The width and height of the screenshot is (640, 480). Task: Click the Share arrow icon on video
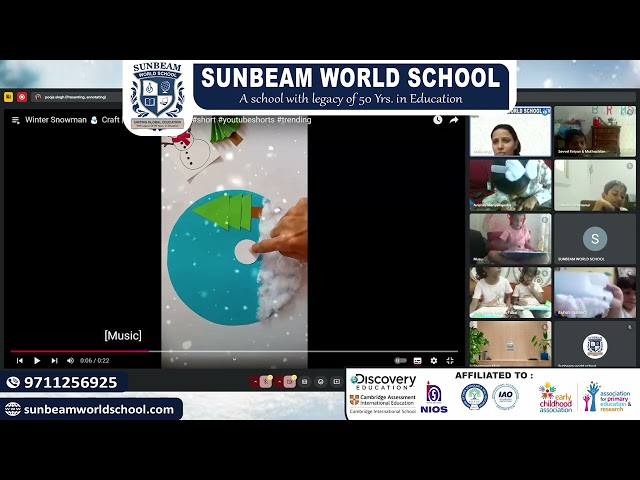click(454, 120)
